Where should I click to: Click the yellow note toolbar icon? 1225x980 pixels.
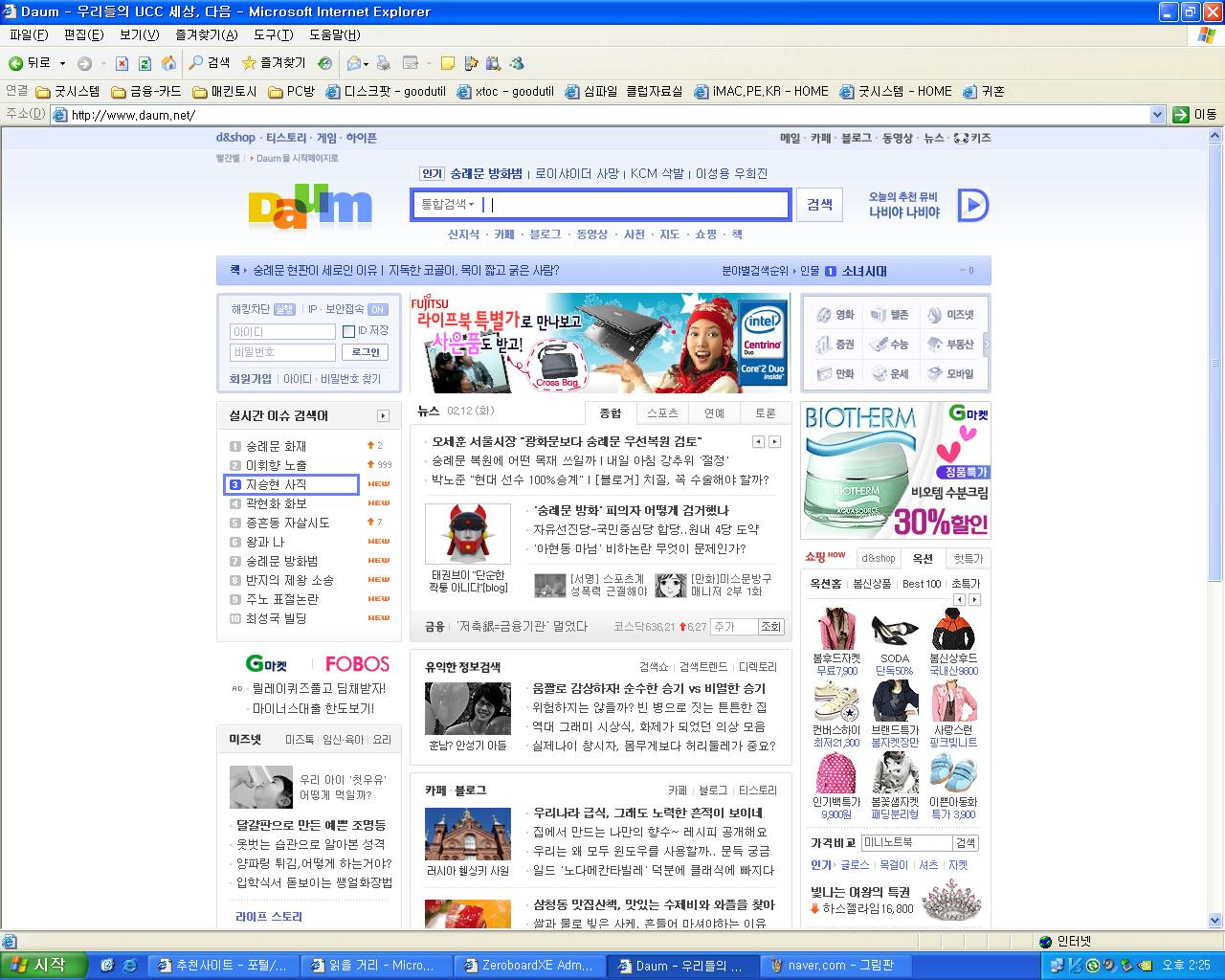tap(447, 63)
